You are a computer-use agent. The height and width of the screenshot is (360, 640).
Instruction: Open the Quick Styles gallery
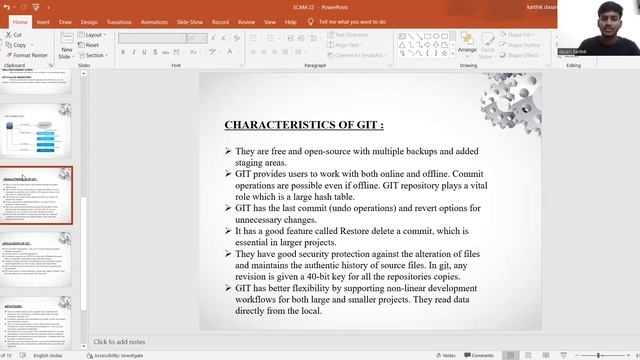[x=487, y=46]
